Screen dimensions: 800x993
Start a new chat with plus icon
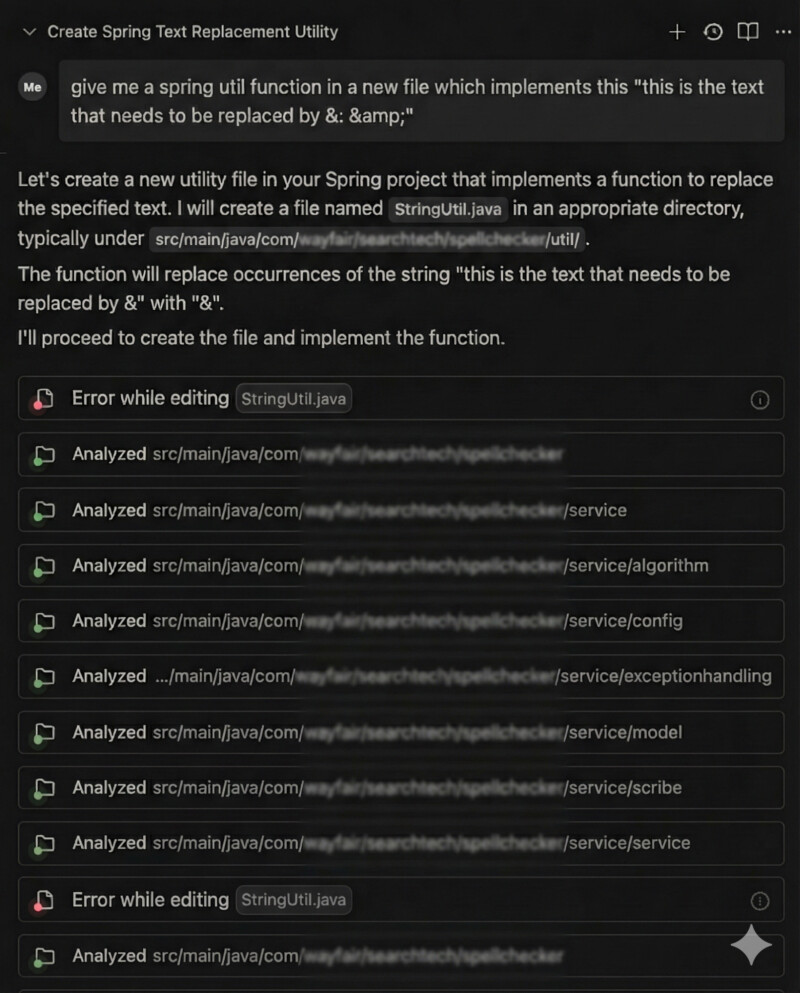click(x=677, y=32)
